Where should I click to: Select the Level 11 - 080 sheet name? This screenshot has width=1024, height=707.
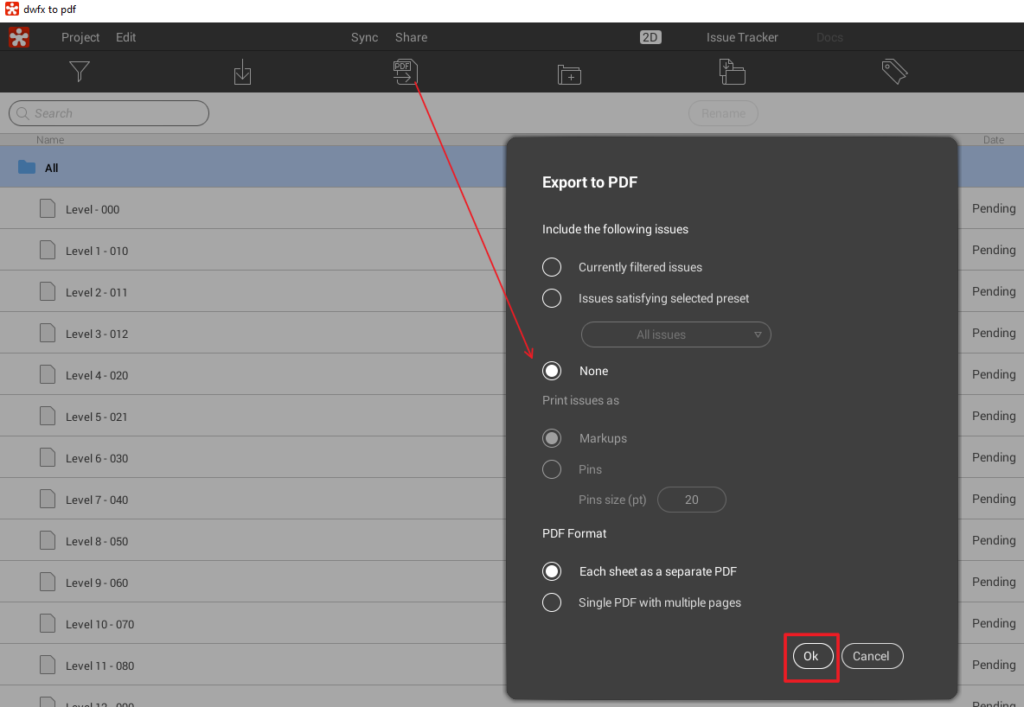(100, 665)
